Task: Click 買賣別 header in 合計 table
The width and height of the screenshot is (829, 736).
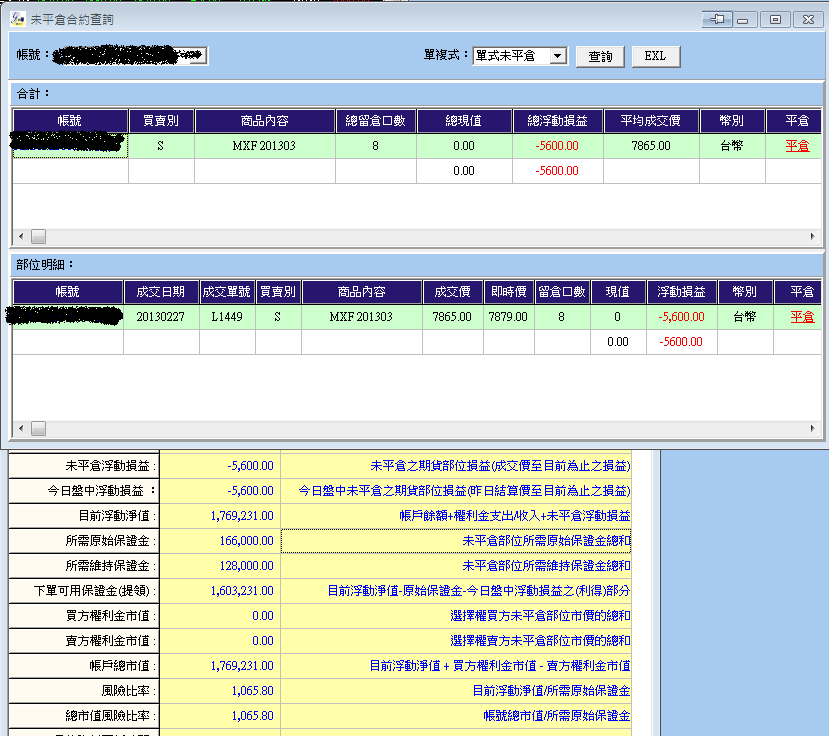Action: tap(161, 121)
